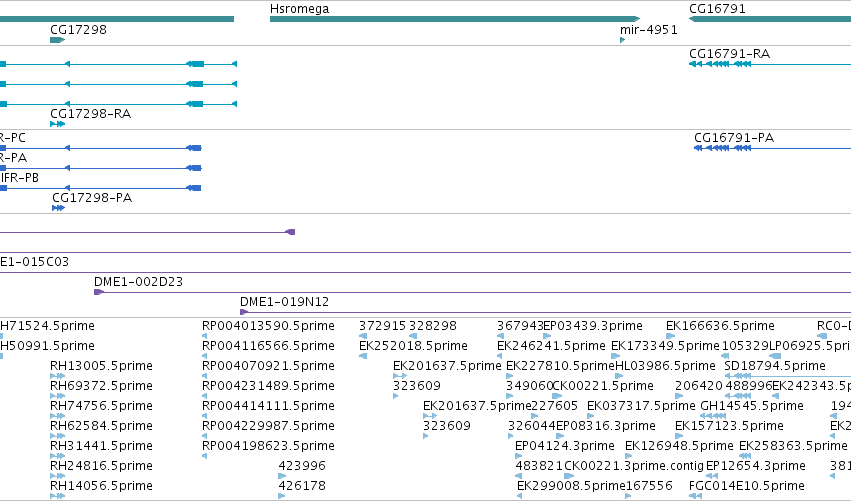Select the RP004013590.5prime feature label

tap(268, 326)
